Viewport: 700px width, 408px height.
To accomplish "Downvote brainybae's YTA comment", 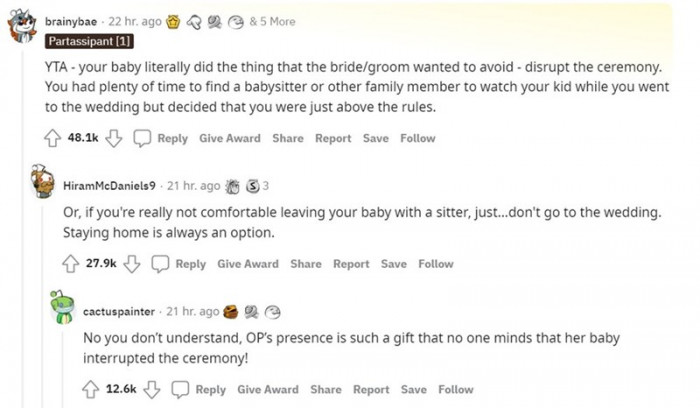I will [114, 139].
